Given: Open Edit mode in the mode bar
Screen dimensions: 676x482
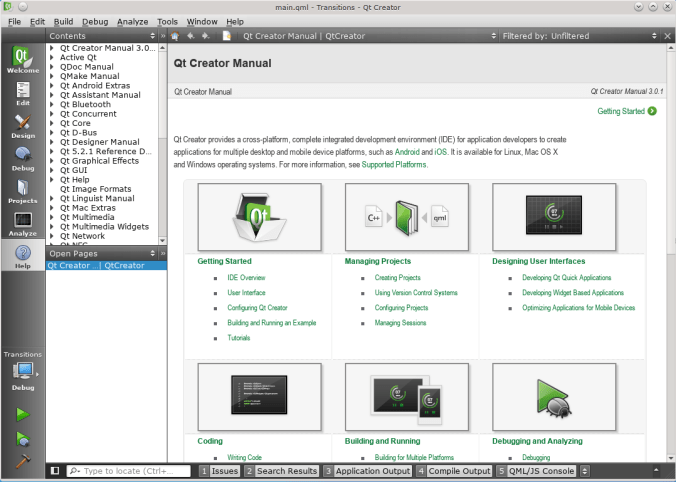Looking at the screenshot, I should click(22, 93).
